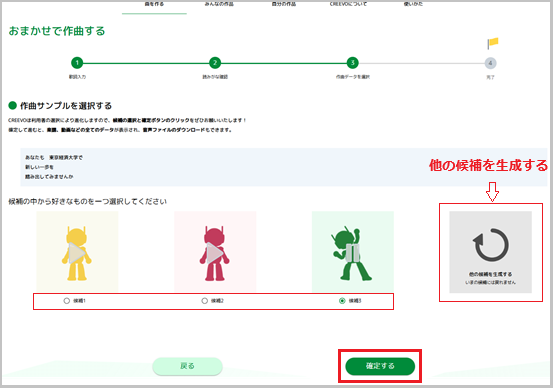Select the 候補3 radio button
The width and height of the screenshot is (553, 388).
click(x=342, y=301)
